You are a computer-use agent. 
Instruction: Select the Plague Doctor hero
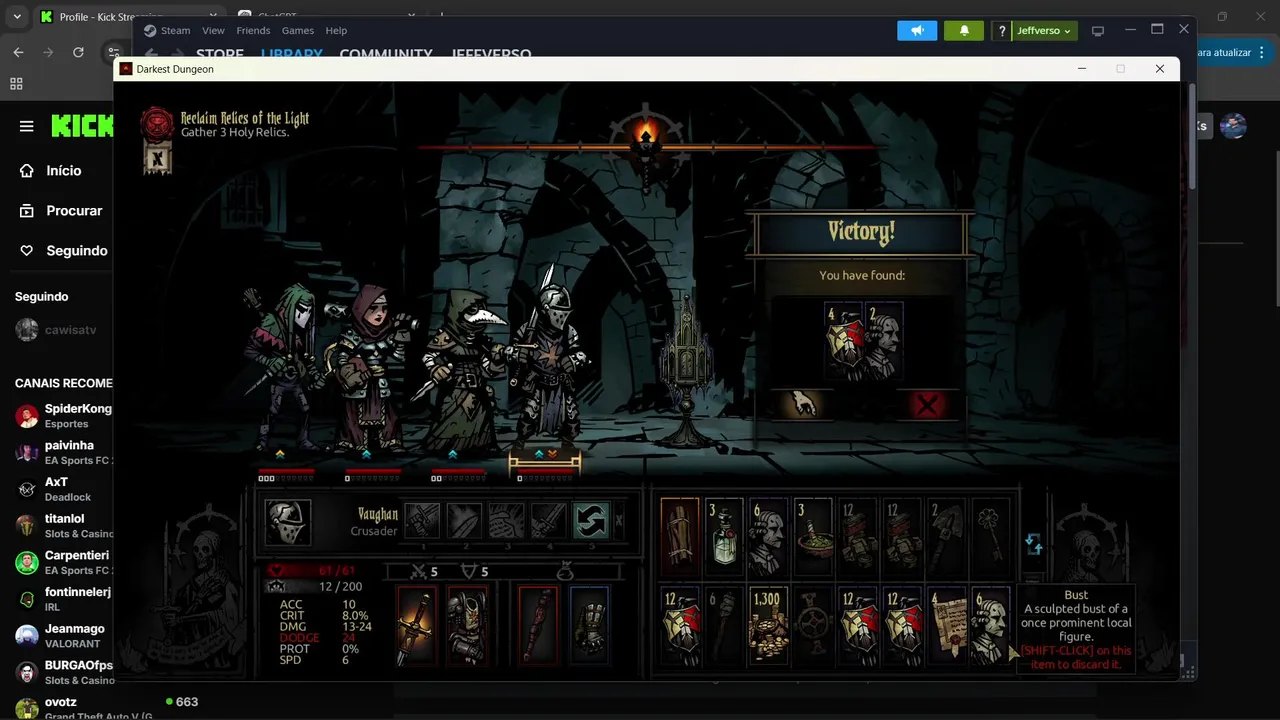click(465, 370)
